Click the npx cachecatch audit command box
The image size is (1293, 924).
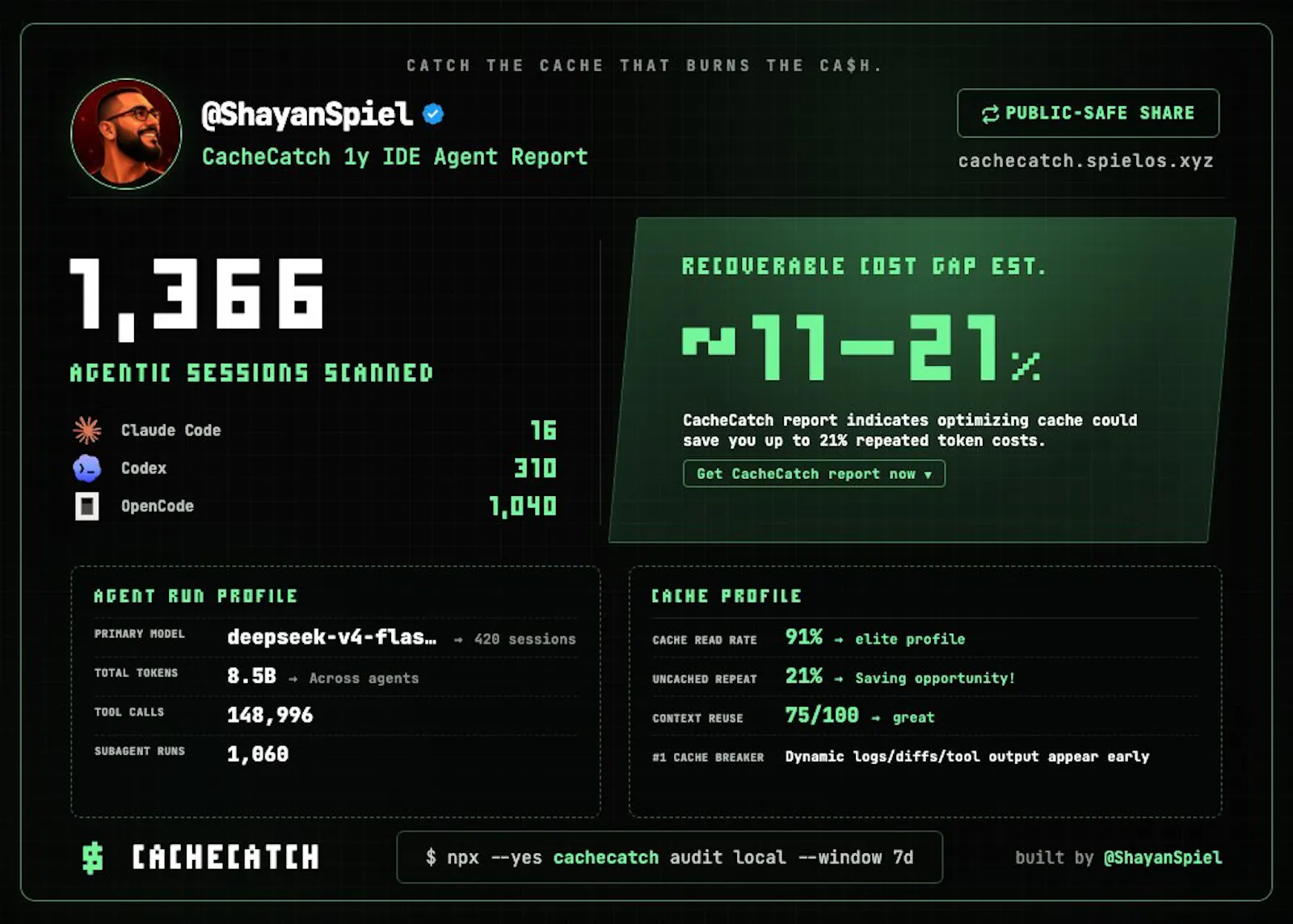tap(669, 857)
